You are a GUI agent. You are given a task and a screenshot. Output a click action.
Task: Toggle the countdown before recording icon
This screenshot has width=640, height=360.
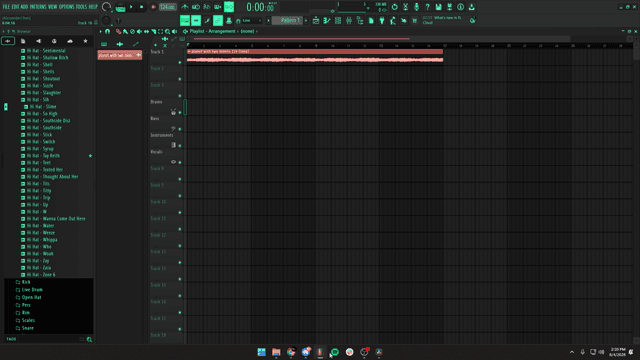pos(207,7)
